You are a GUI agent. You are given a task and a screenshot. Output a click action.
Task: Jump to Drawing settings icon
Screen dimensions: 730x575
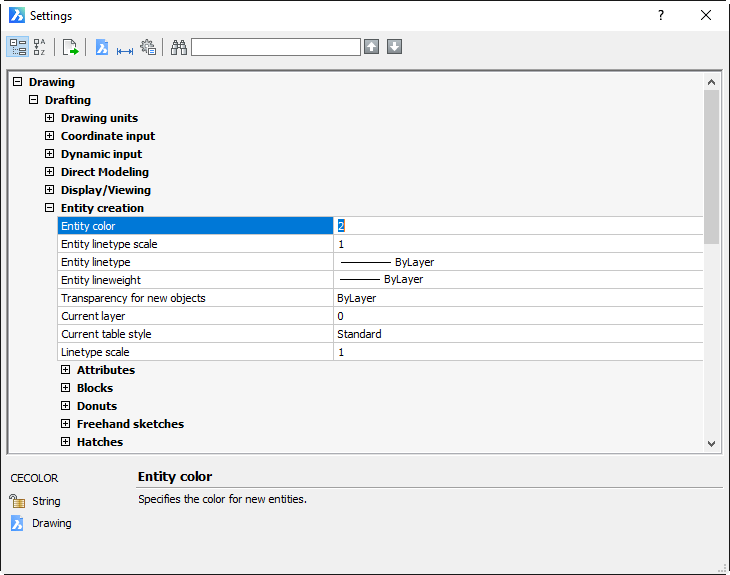tap(102, 47)
